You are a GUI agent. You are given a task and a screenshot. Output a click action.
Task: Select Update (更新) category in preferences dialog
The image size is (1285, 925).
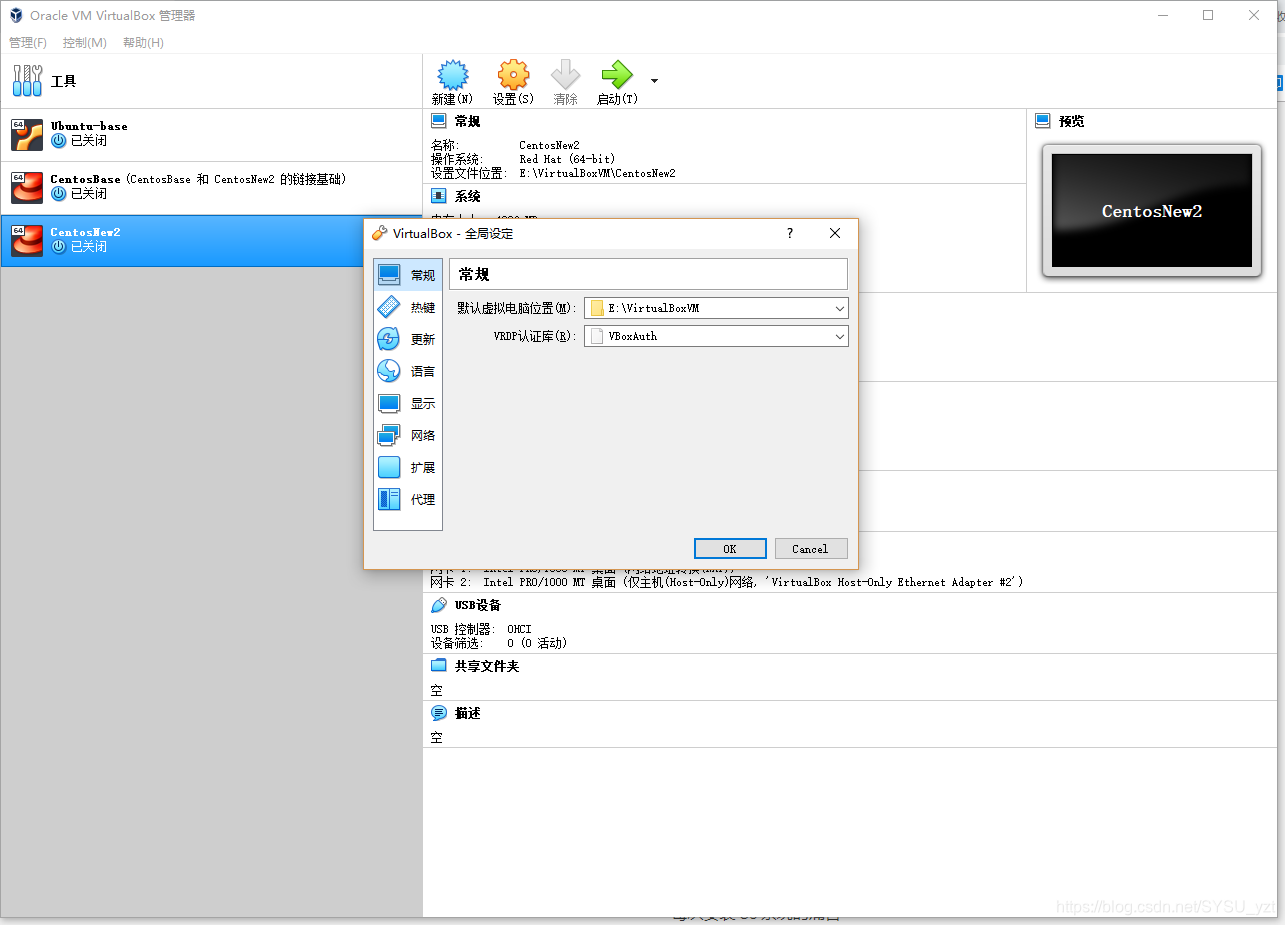408,339
